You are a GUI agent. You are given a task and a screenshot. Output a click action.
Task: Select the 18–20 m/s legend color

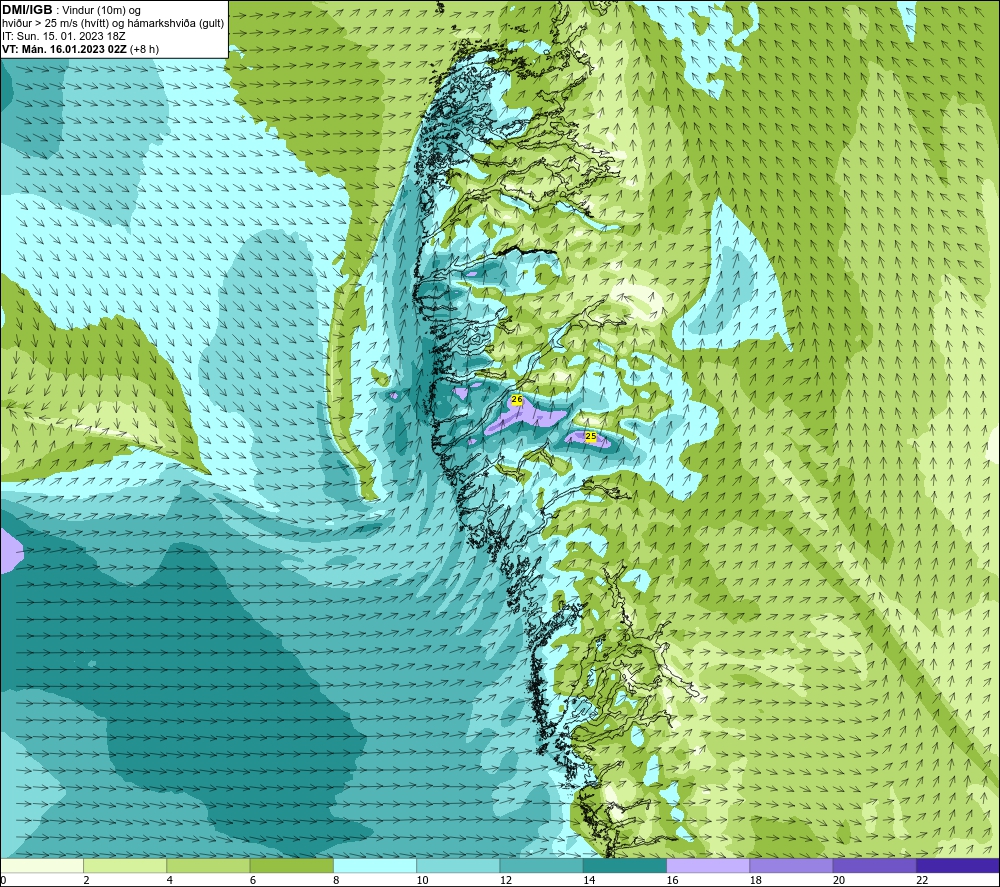point(791,866)
